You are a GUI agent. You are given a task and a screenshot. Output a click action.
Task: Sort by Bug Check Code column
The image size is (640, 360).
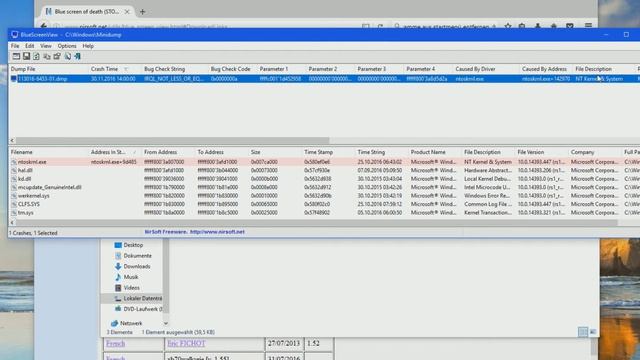coord(233,69)
